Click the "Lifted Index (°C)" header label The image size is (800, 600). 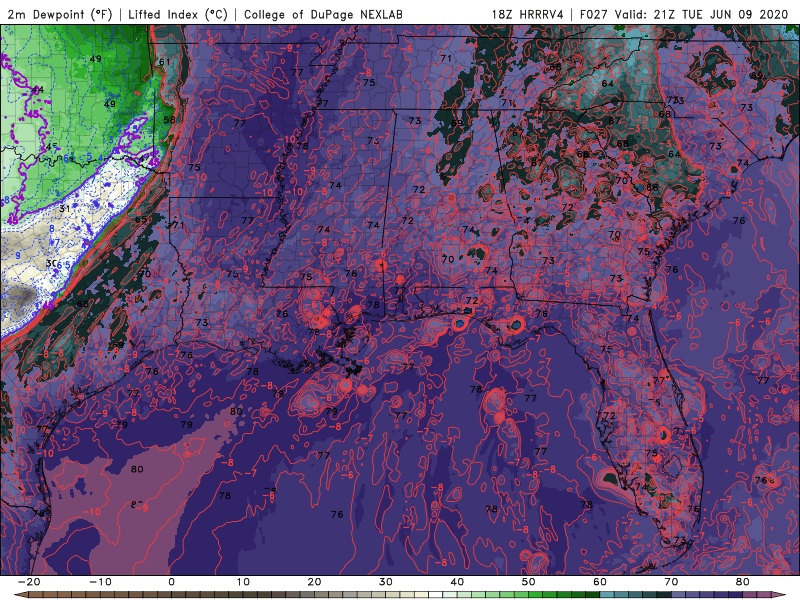[x=178, y=14]
